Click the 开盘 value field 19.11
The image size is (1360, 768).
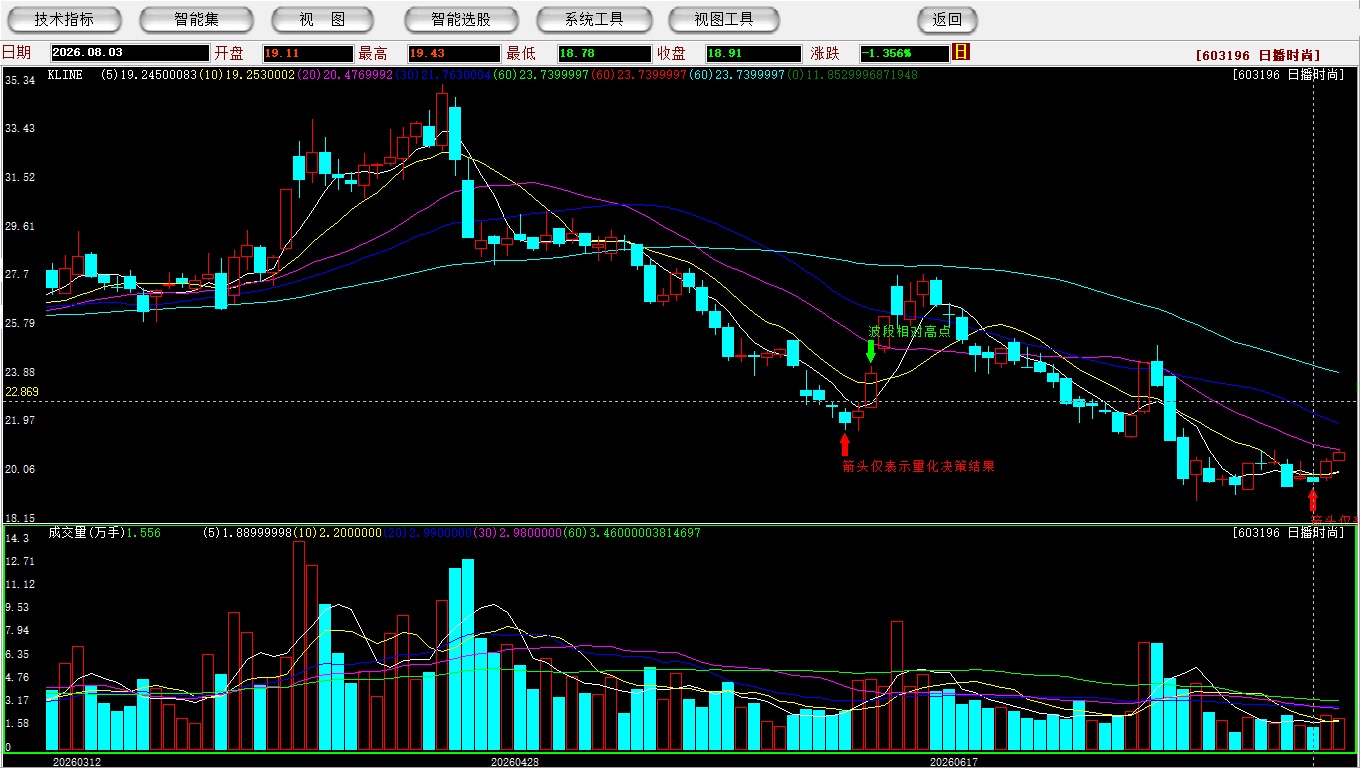[308, 53]
